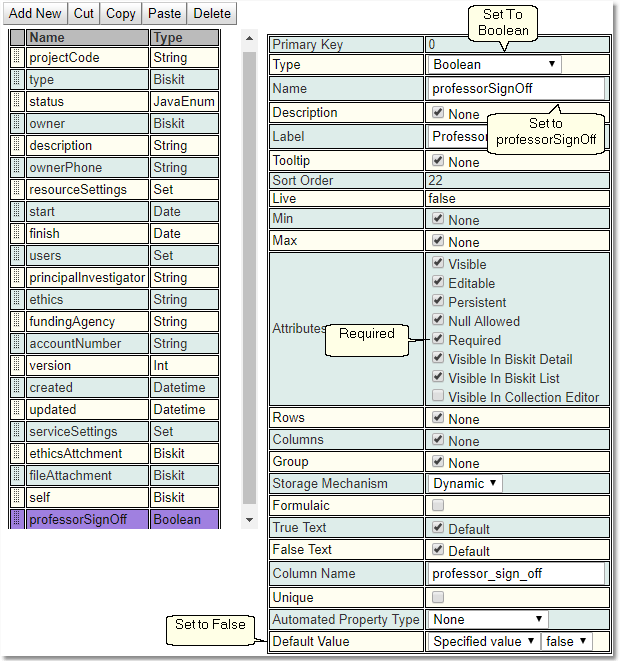Toggle the Required attribute checkbox
This screenshot has width=620, height=663.
pos(438,340)
